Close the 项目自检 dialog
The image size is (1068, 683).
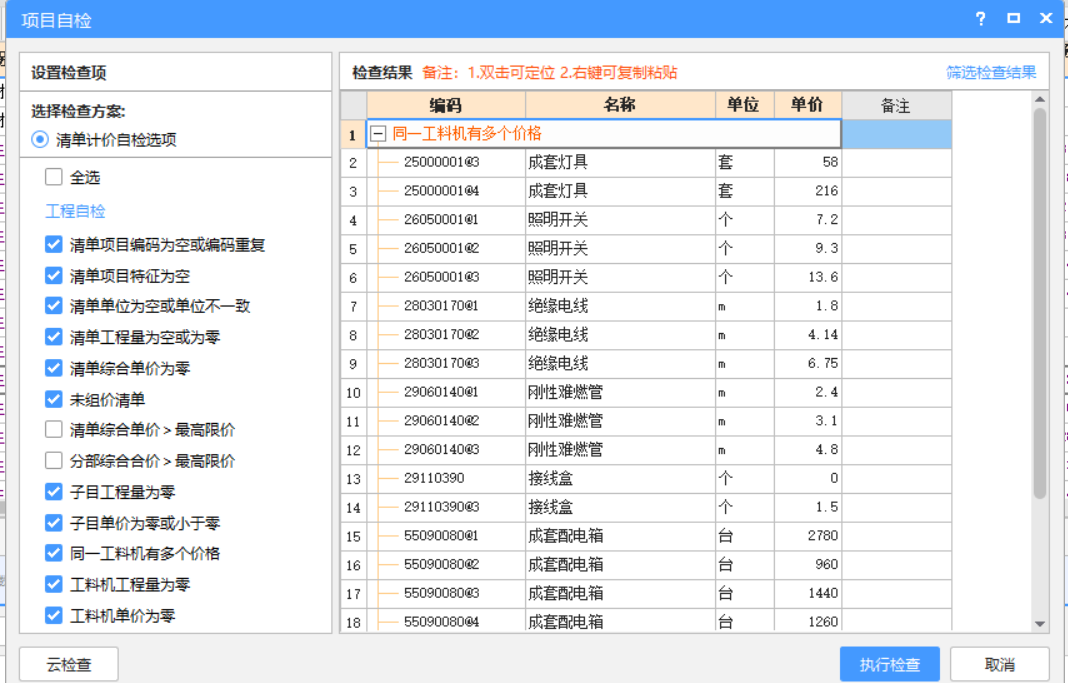click(x=1046, y=18)
